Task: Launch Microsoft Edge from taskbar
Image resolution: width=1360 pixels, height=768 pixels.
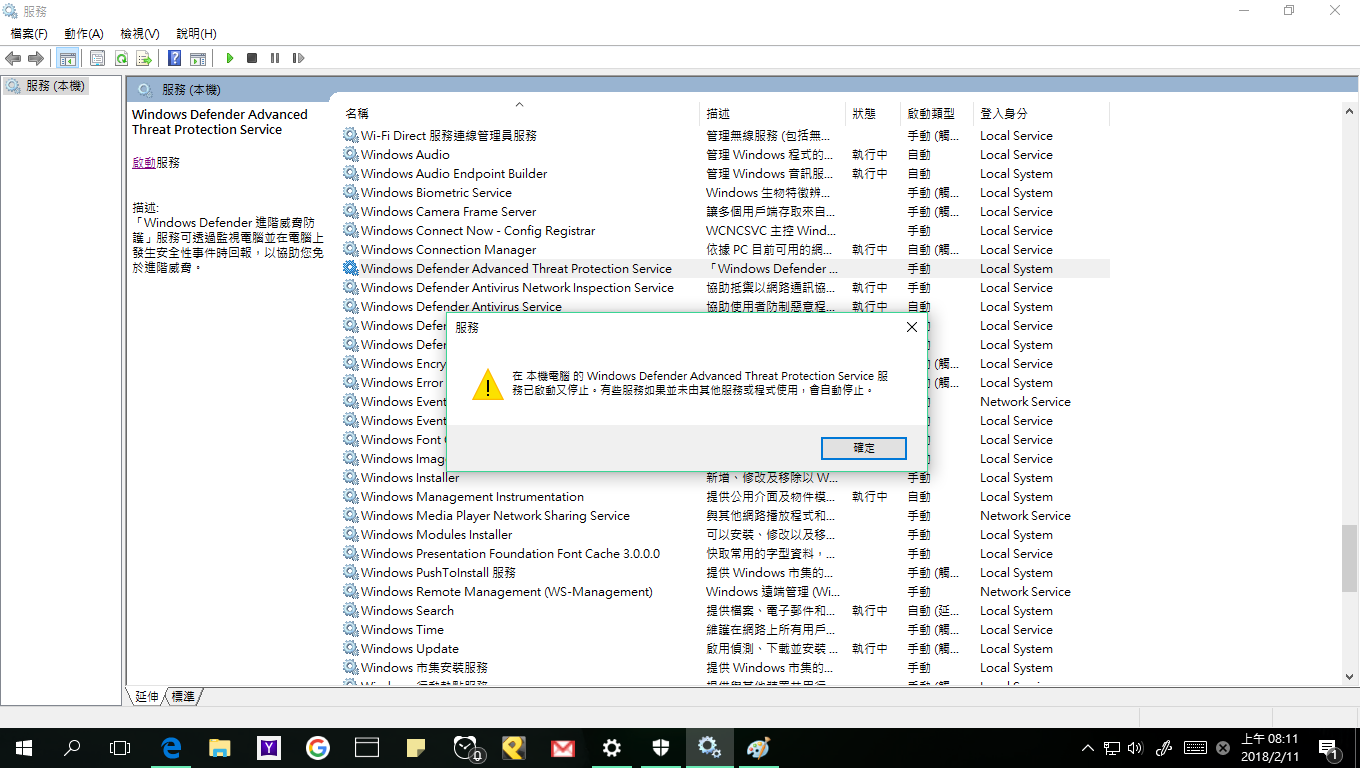Action: point(171,748)
